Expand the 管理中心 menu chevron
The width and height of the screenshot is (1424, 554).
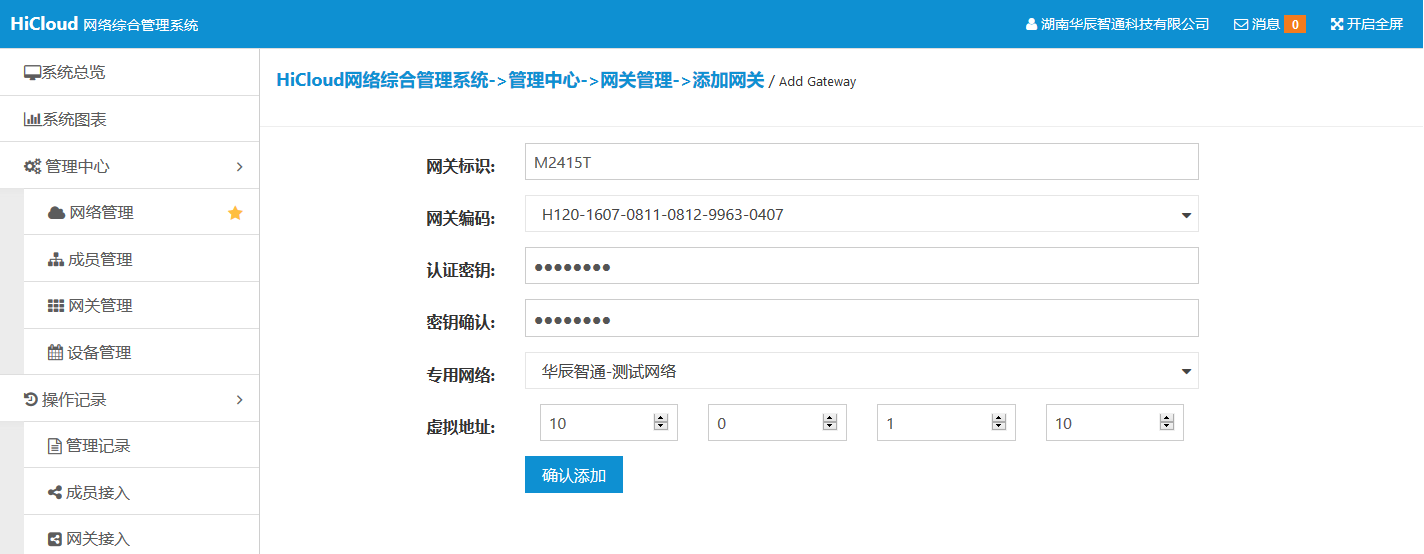tap(239, 167)
